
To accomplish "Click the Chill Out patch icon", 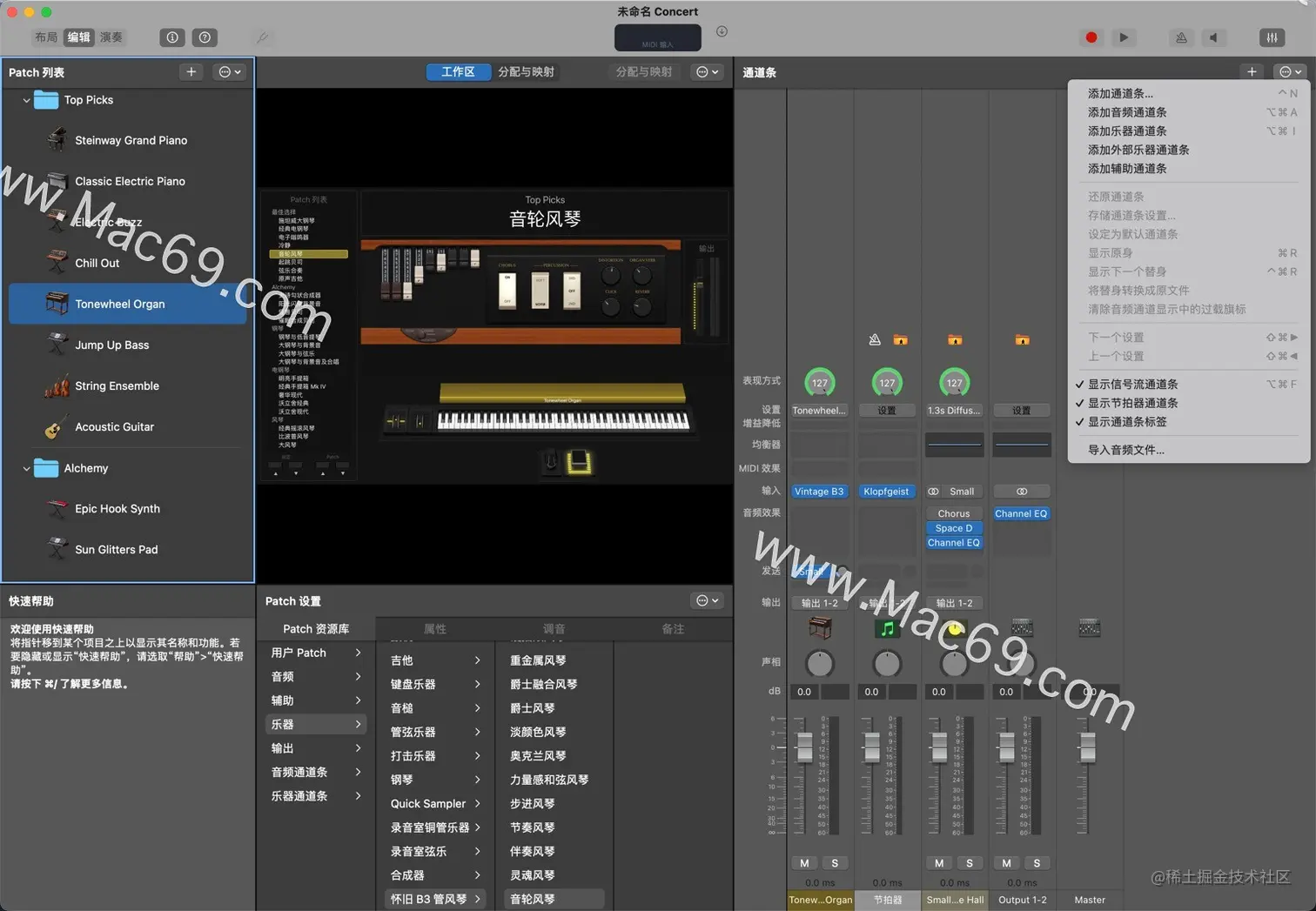I will tap(57, 263).
